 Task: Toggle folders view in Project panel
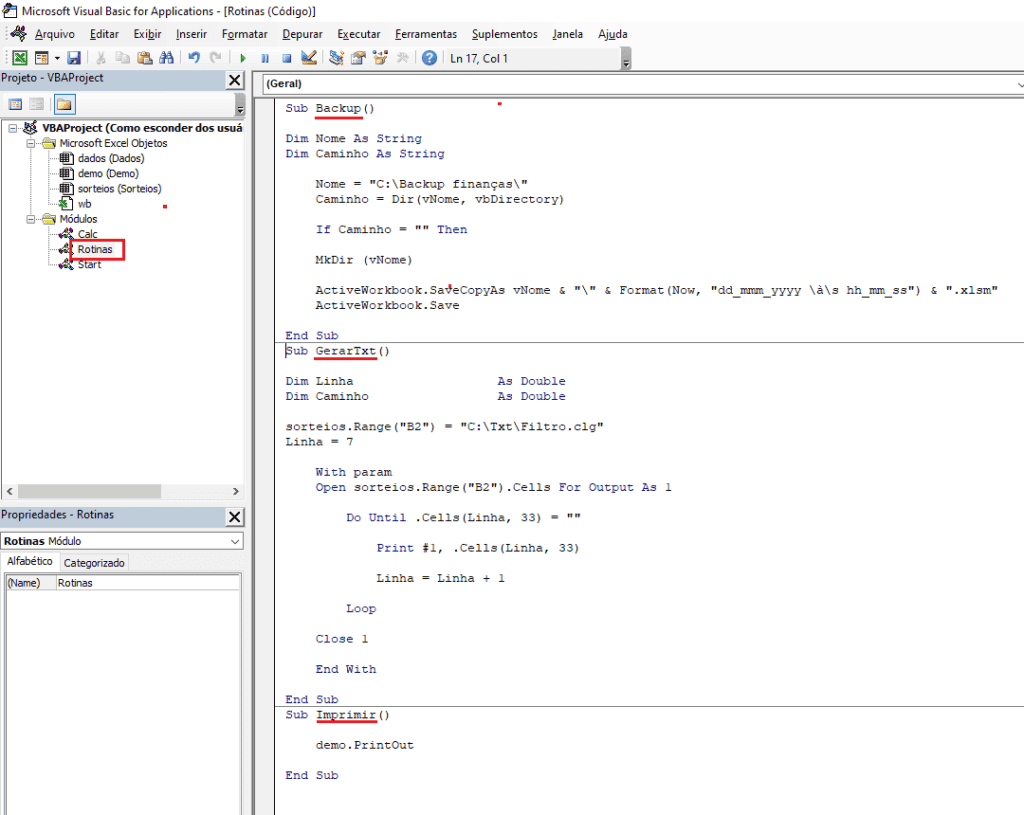pos(64,104)
